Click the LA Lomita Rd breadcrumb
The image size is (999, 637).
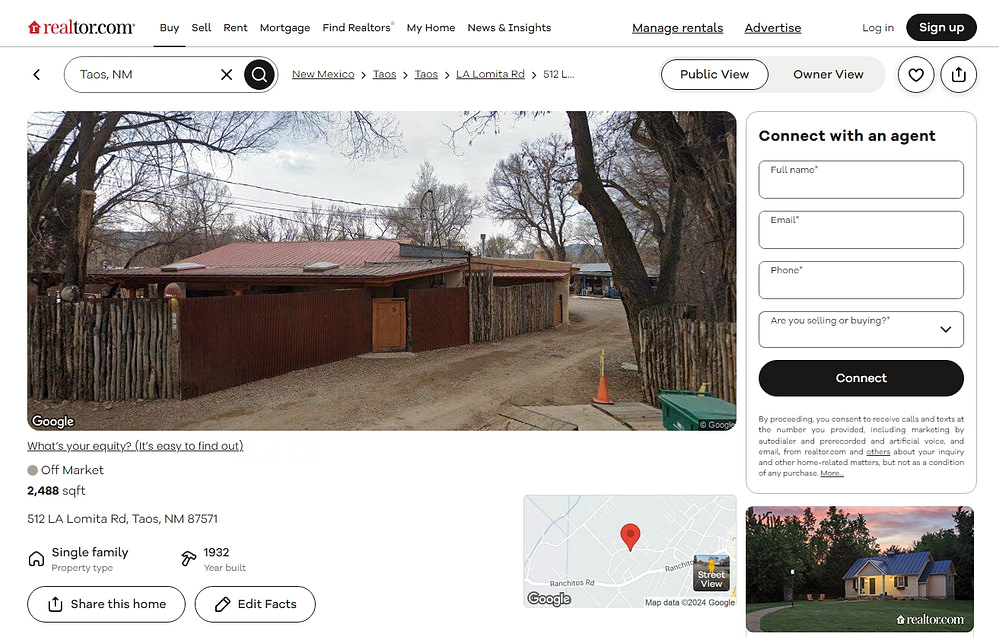tap(490, 75)
